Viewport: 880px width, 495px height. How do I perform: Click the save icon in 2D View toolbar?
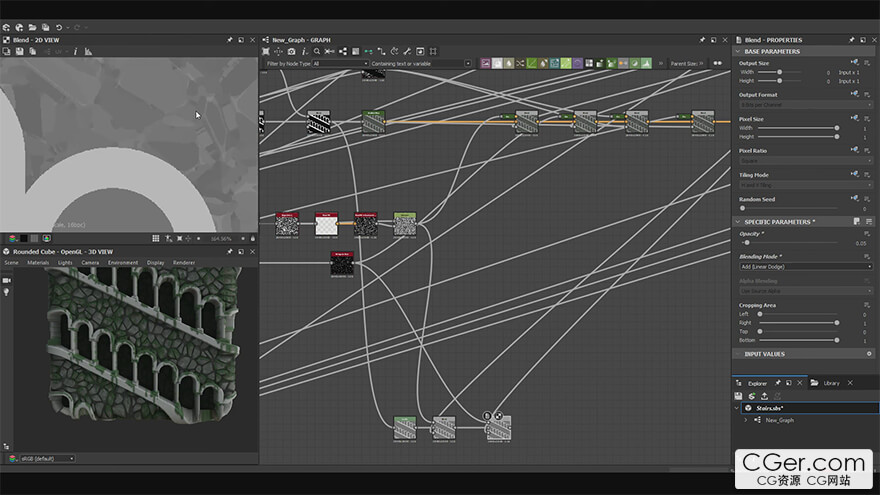tap(20, 51)
